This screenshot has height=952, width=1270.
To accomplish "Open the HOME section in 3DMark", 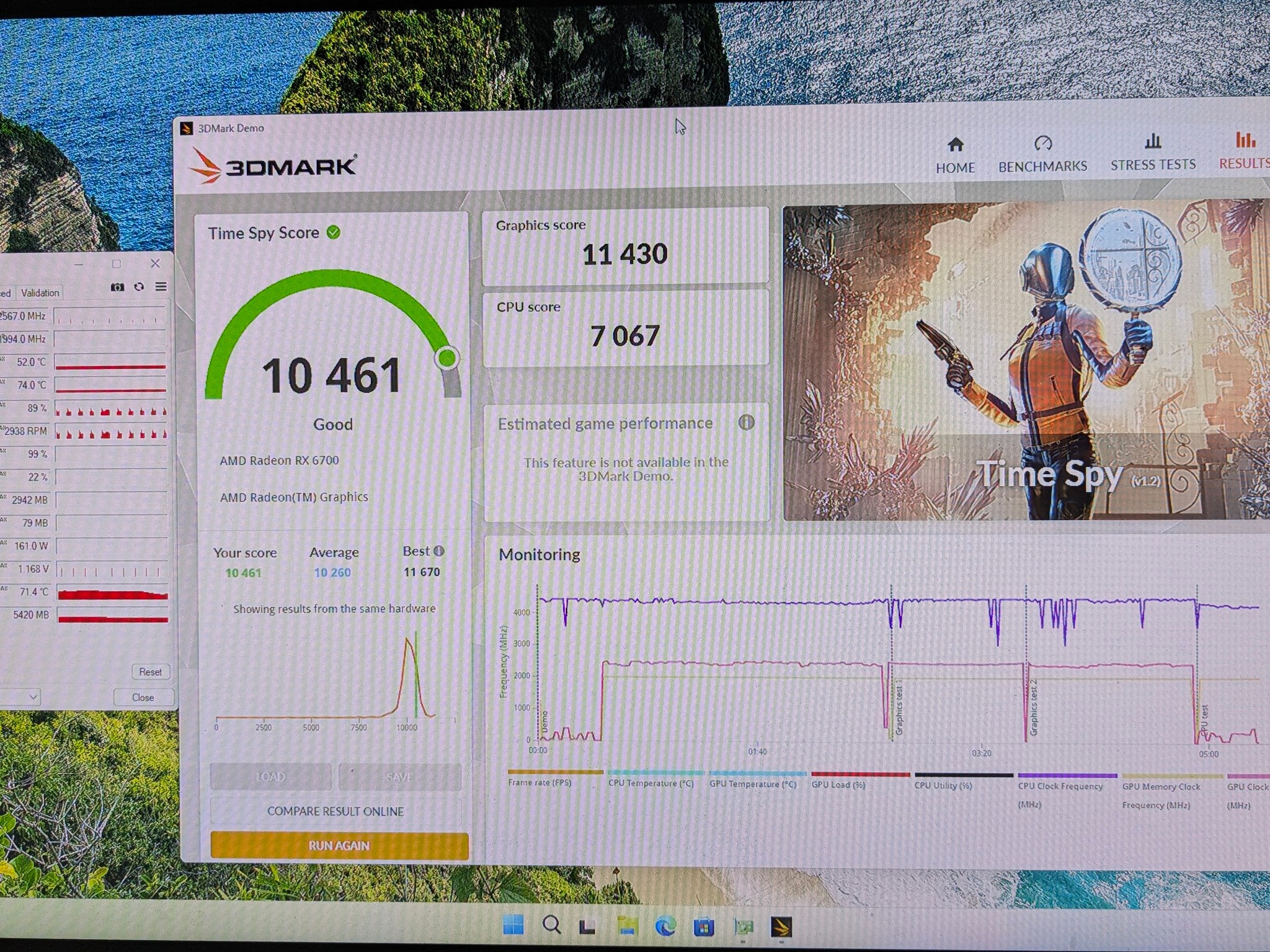I will [955, 155].
